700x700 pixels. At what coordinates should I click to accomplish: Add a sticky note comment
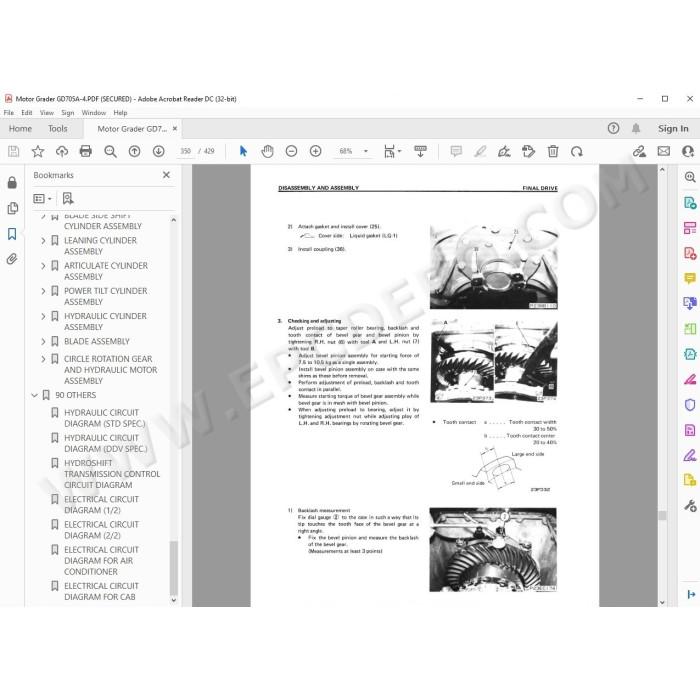[x=456, y=151]
